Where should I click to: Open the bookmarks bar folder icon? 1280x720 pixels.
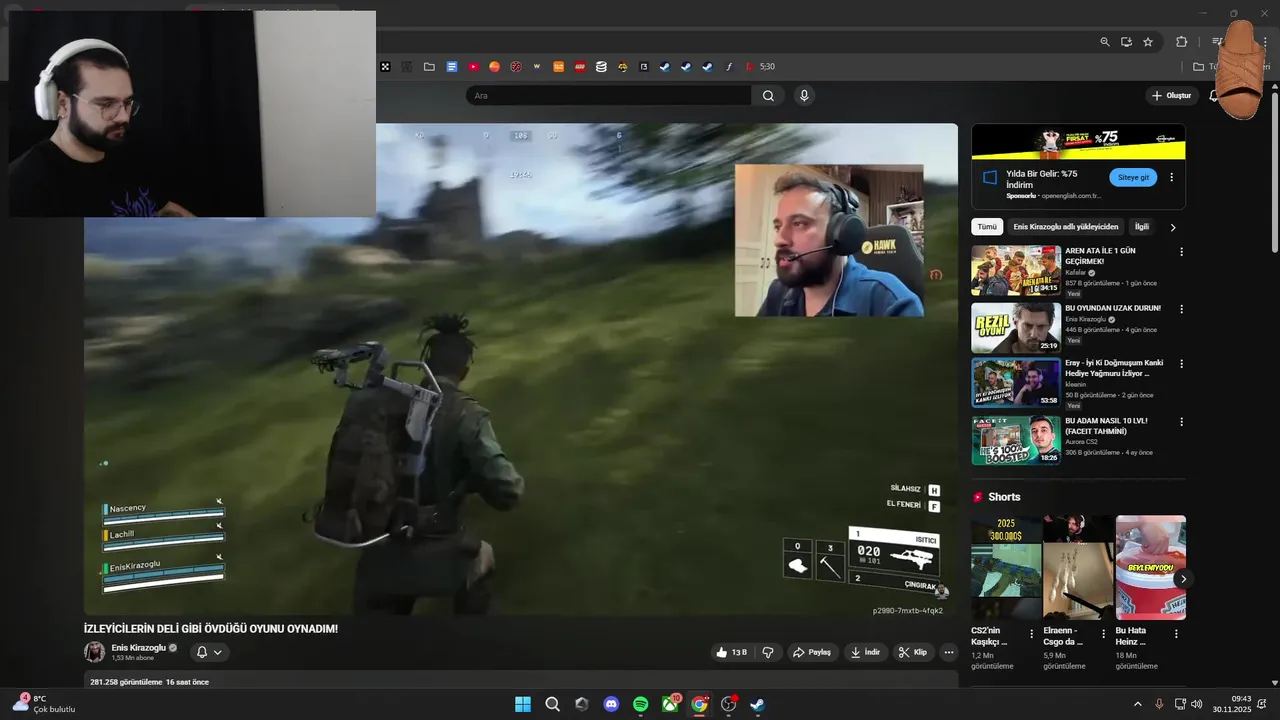(x=429, y=67)
